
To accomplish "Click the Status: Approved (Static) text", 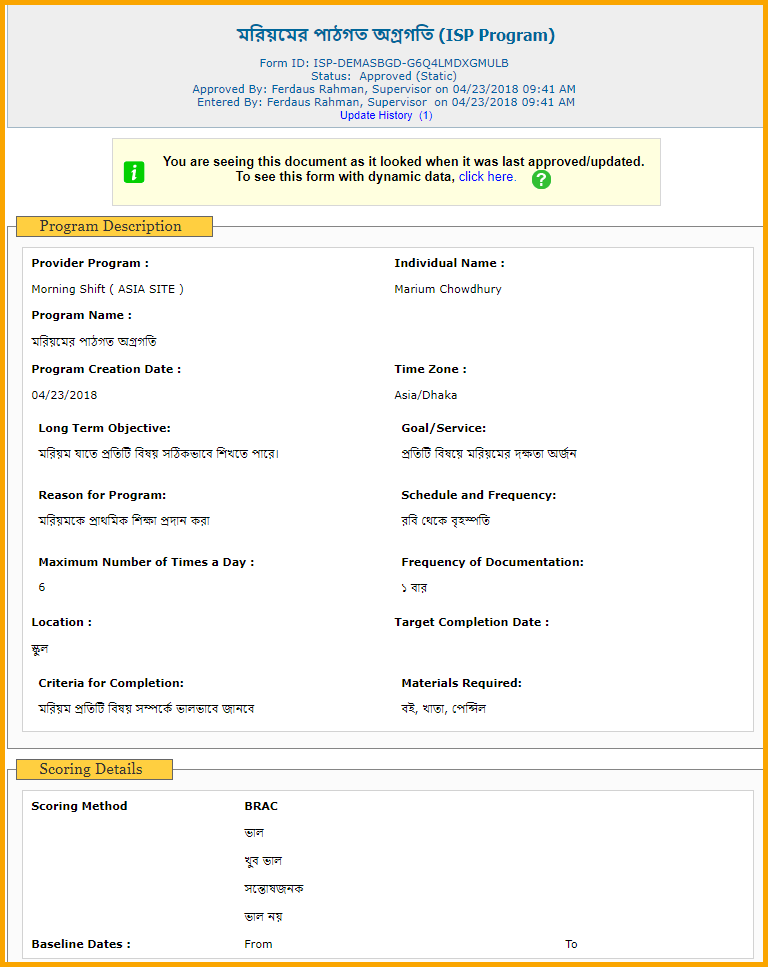I will (384, 76).
